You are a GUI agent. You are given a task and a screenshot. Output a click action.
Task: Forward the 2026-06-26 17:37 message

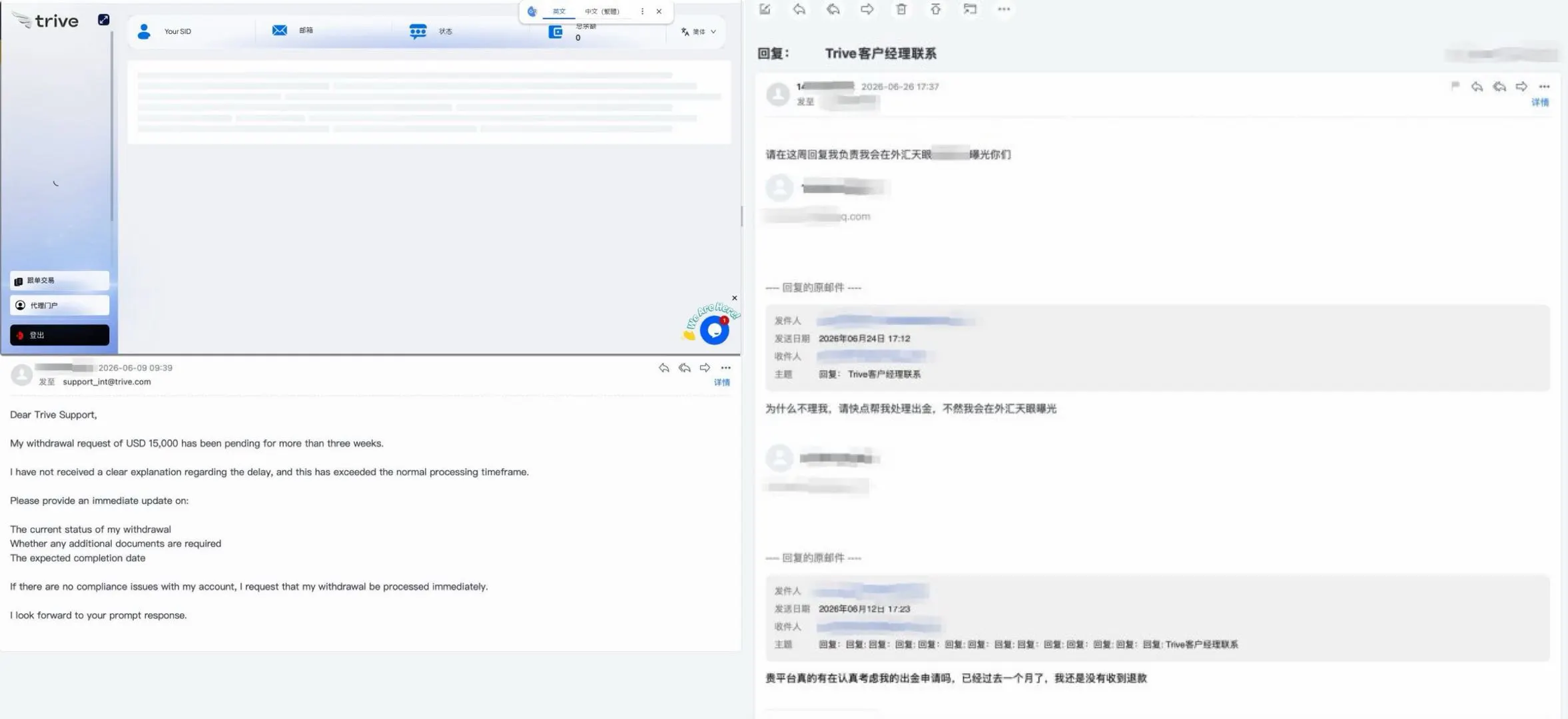[1521, 87]
